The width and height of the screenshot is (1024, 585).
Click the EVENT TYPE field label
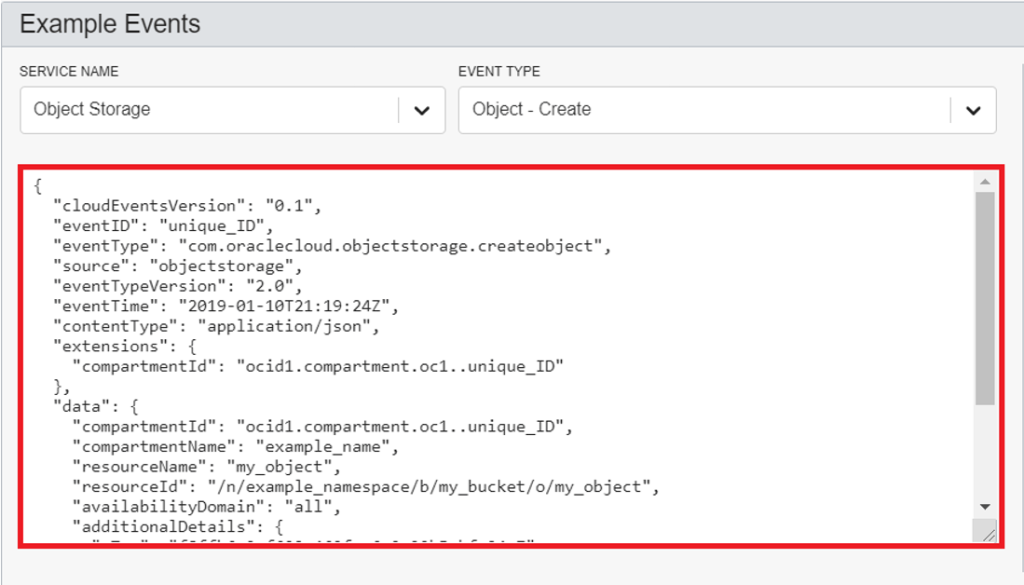click(499, 72)
